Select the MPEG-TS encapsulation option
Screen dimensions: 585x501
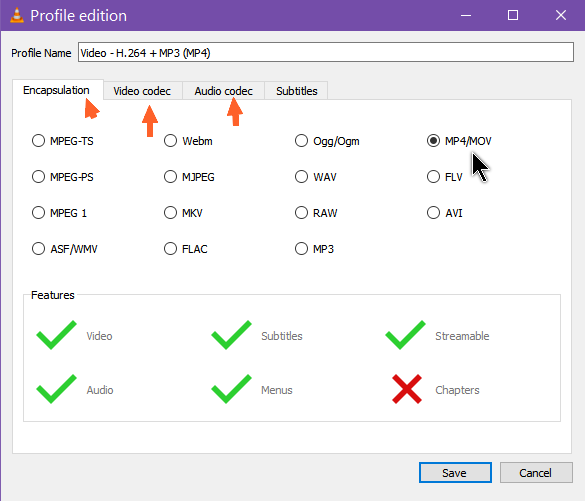coord(63,141)
